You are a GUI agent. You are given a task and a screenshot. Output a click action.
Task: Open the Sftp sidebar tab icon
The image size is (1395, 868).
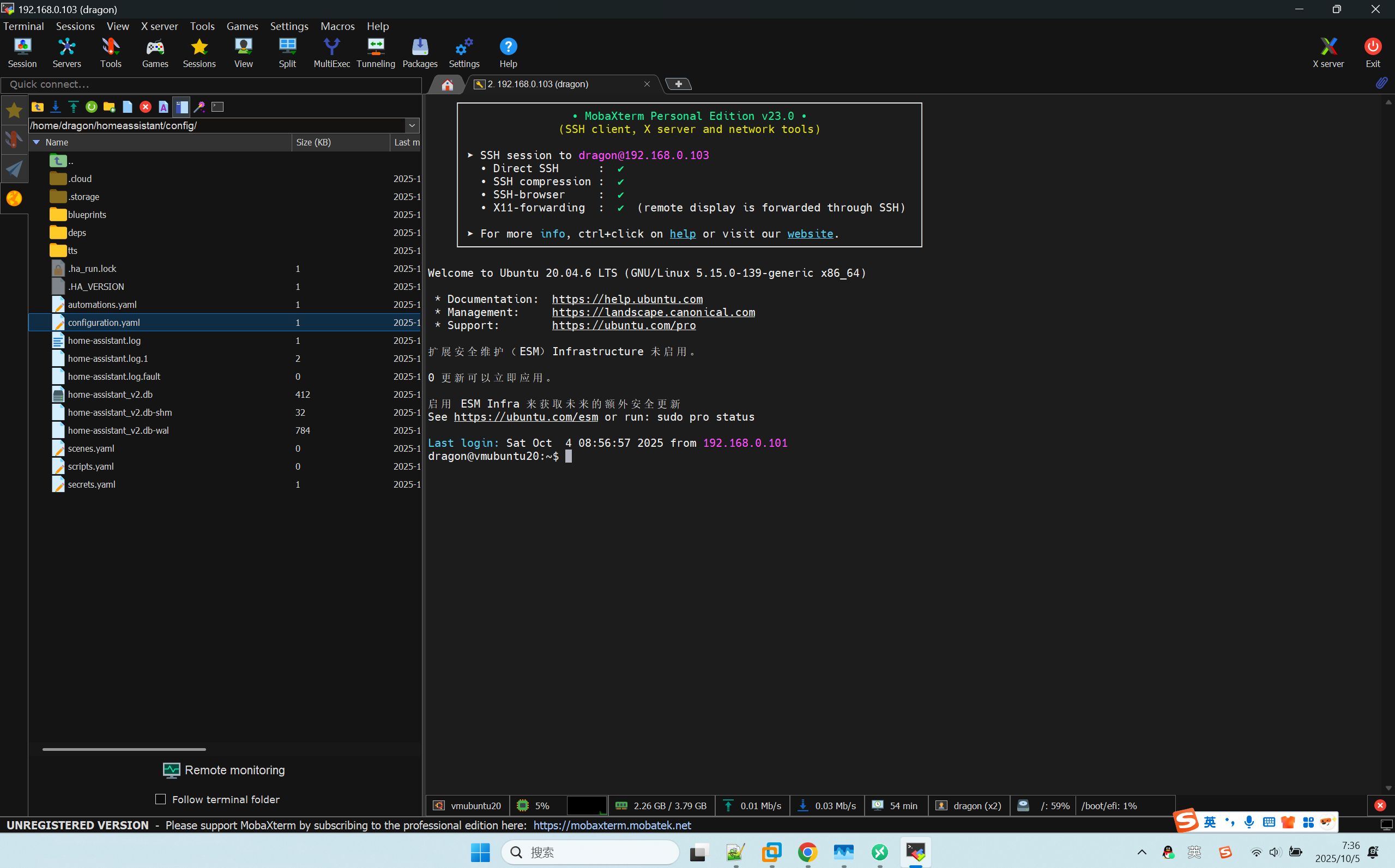pyautogui.click(x=14, y=198)
